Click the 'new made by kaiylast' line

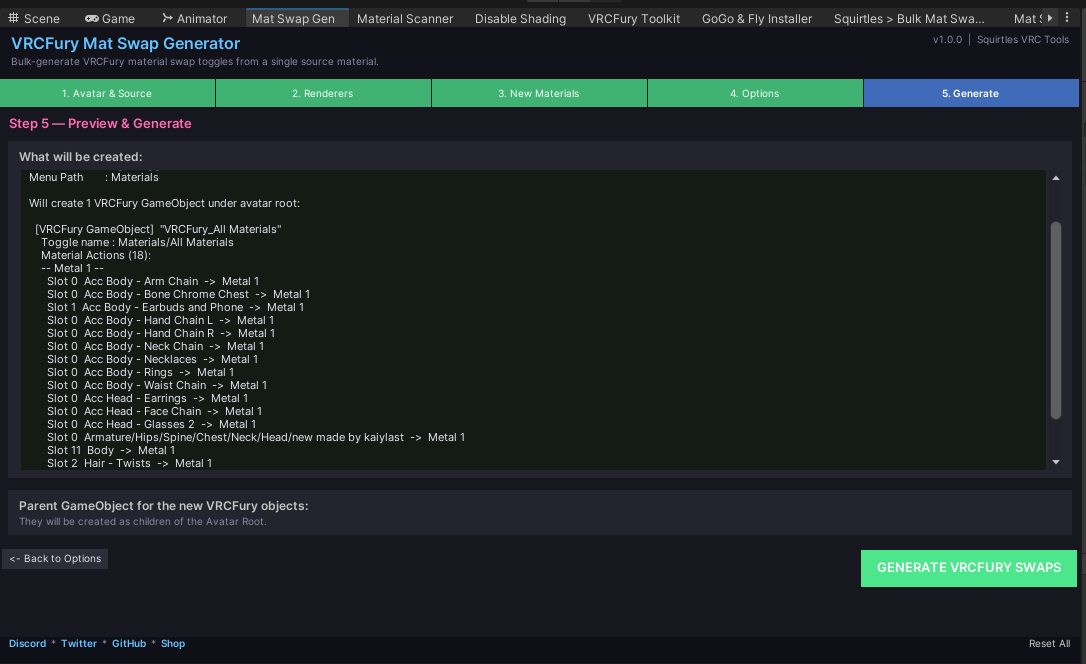[x=256, y=438]
